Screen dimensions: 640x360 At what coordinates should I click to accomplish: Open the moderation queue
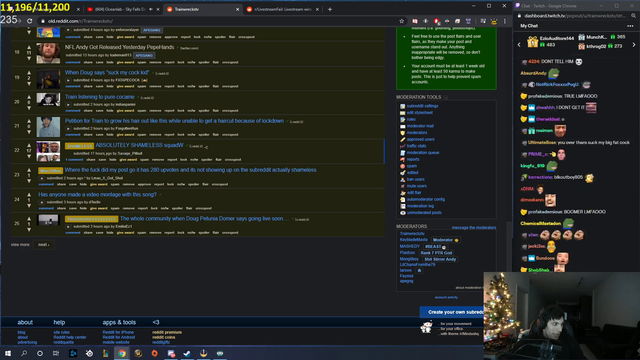[423, 153]
